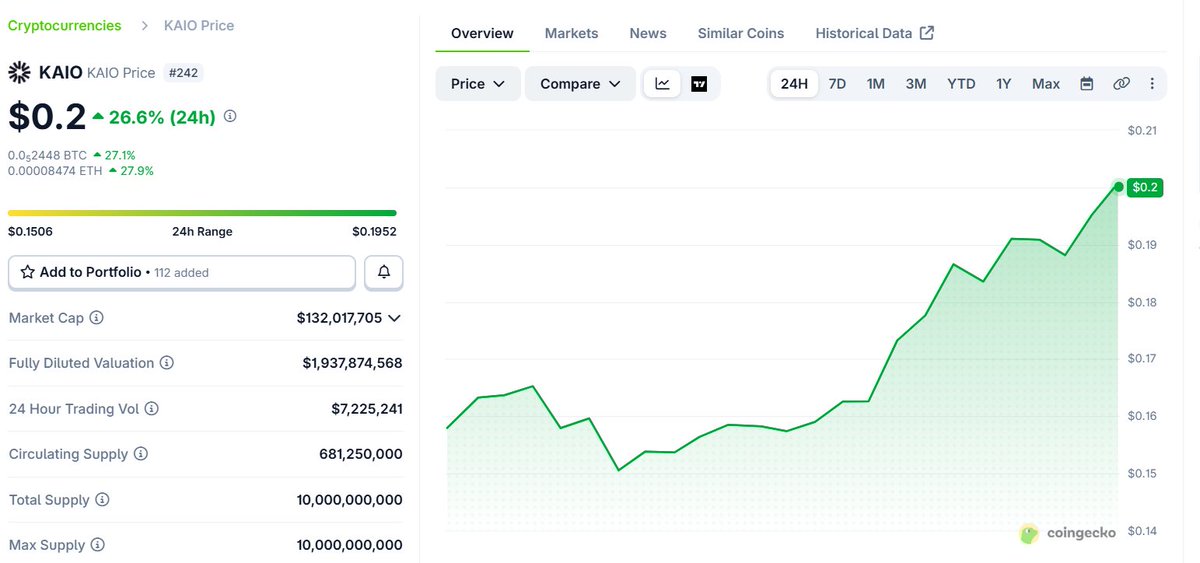Click the #242 rank badge
This screenshot has height=563, width=1200.
tap(183, 72)
